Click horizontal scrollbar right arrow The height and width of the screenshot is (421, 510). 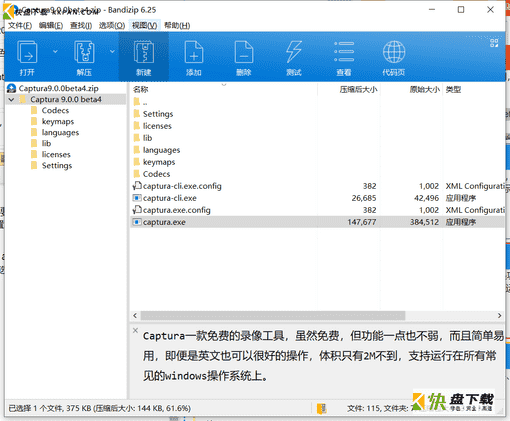tap(499, 315)
